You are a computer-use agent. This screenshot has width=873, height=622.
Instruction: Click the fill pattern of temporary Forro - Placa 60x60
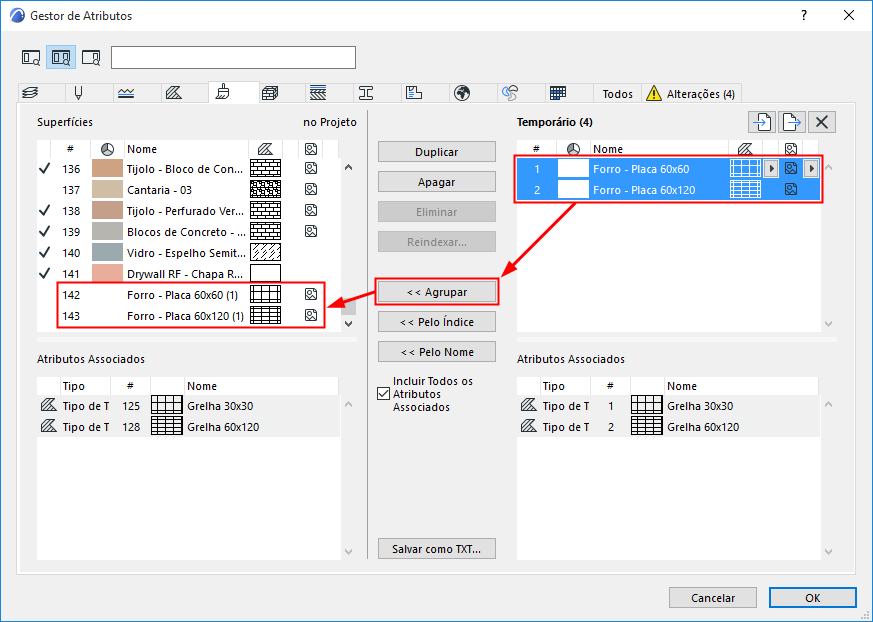[746, 168]
